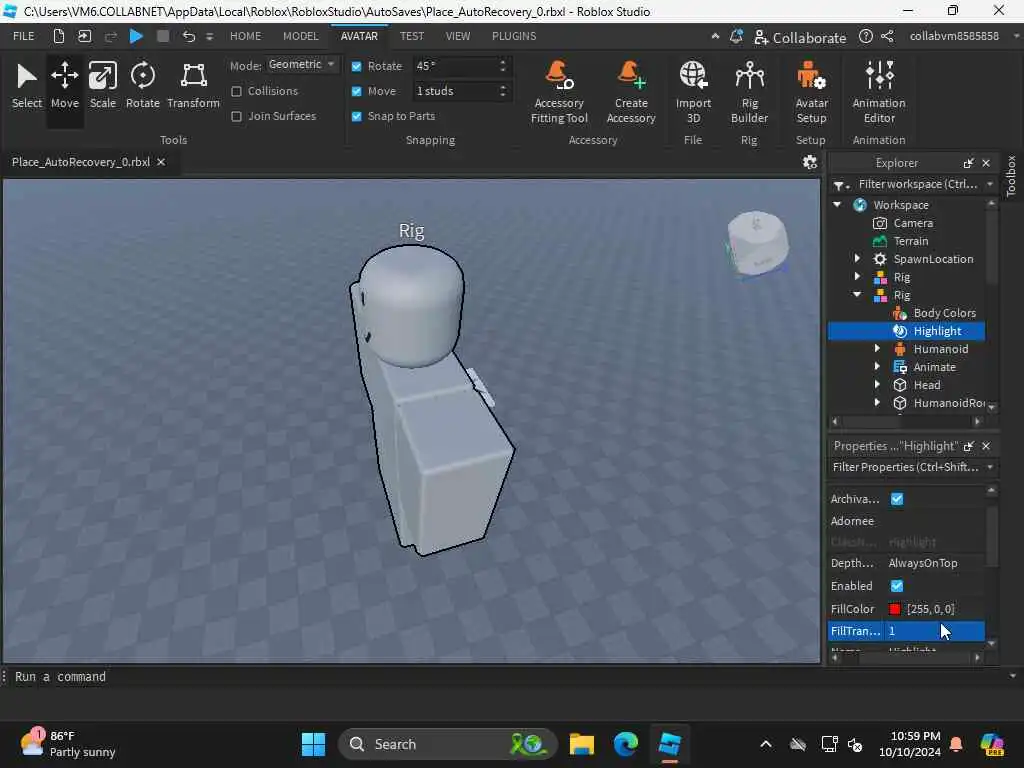Select the Terrain item in Explorer
This screenshot has height=768, width=1024.
(910, 241)
